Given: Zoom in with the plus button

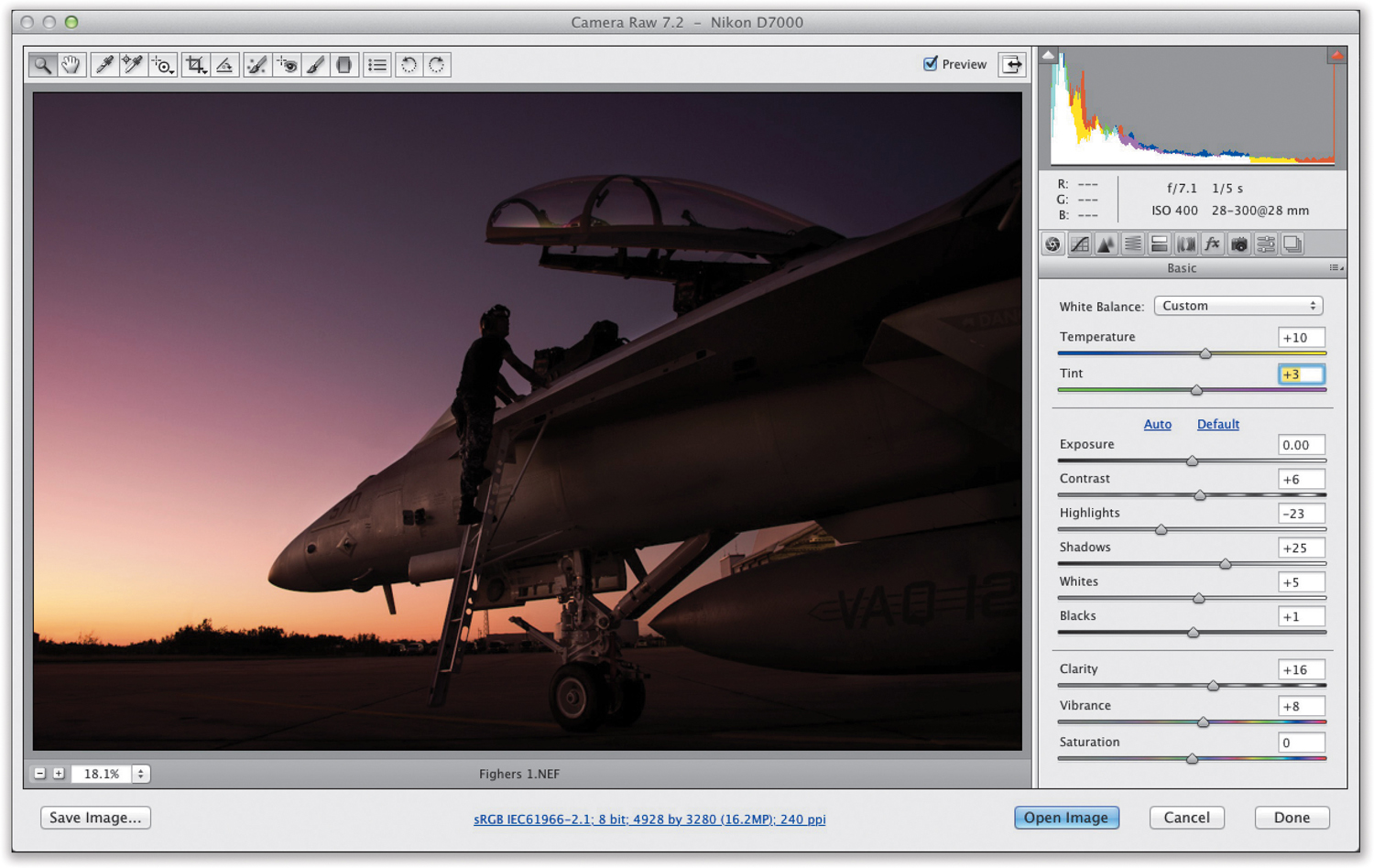Looking at the screenshot, I should [x=59, y=774].
